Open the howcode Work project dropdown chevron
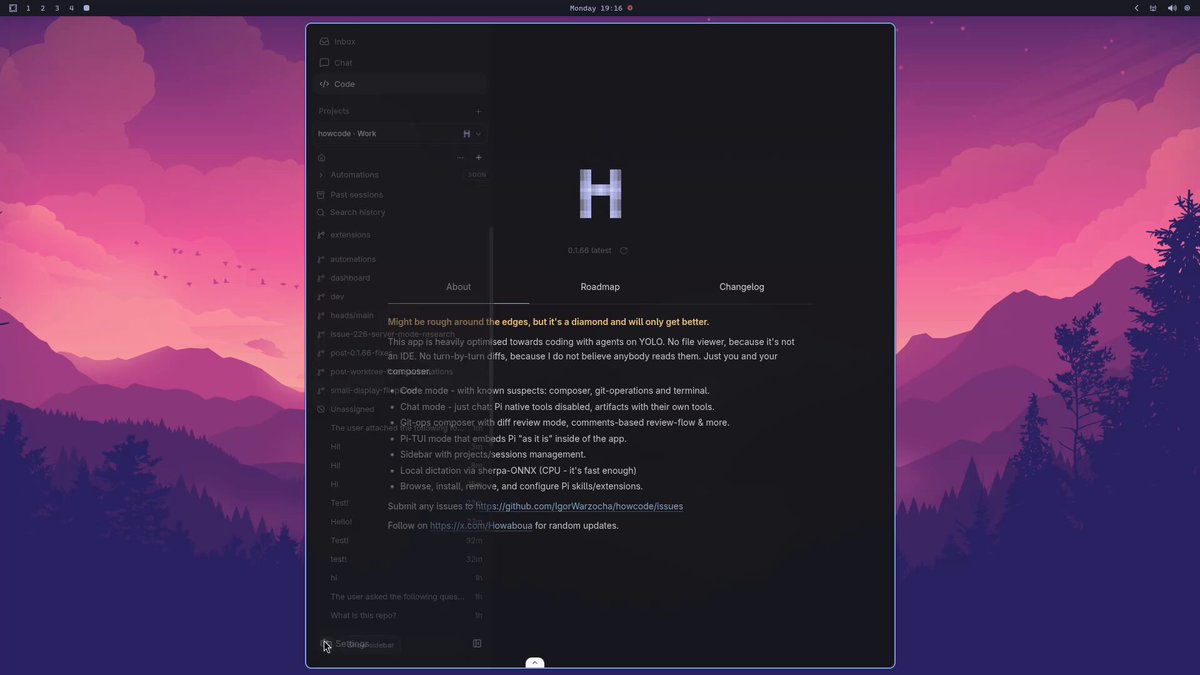This screenshot has width=1200, height=675. coord(478,134)
